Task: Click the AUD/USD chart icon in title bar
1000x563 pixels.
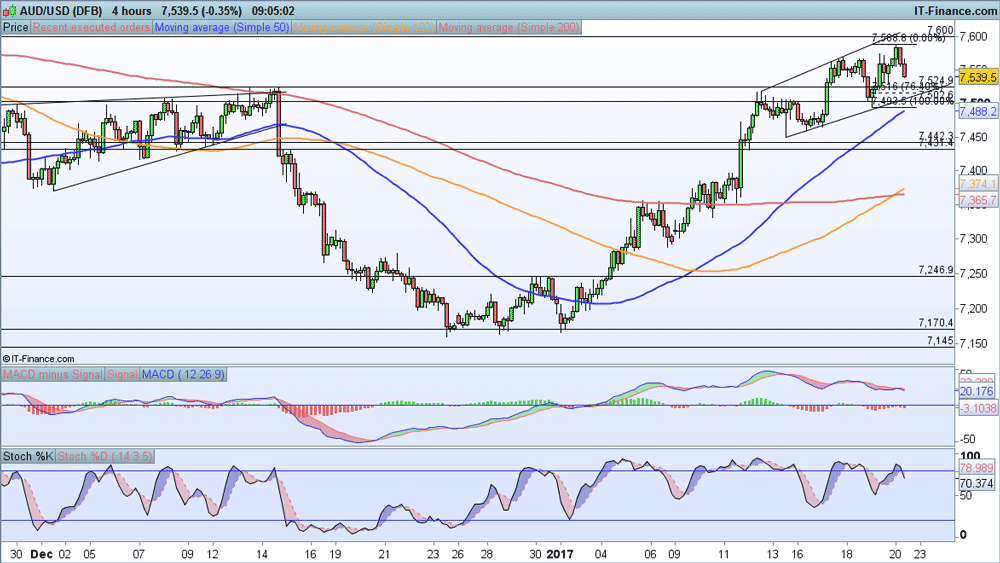Action: (x=10, y=11)
